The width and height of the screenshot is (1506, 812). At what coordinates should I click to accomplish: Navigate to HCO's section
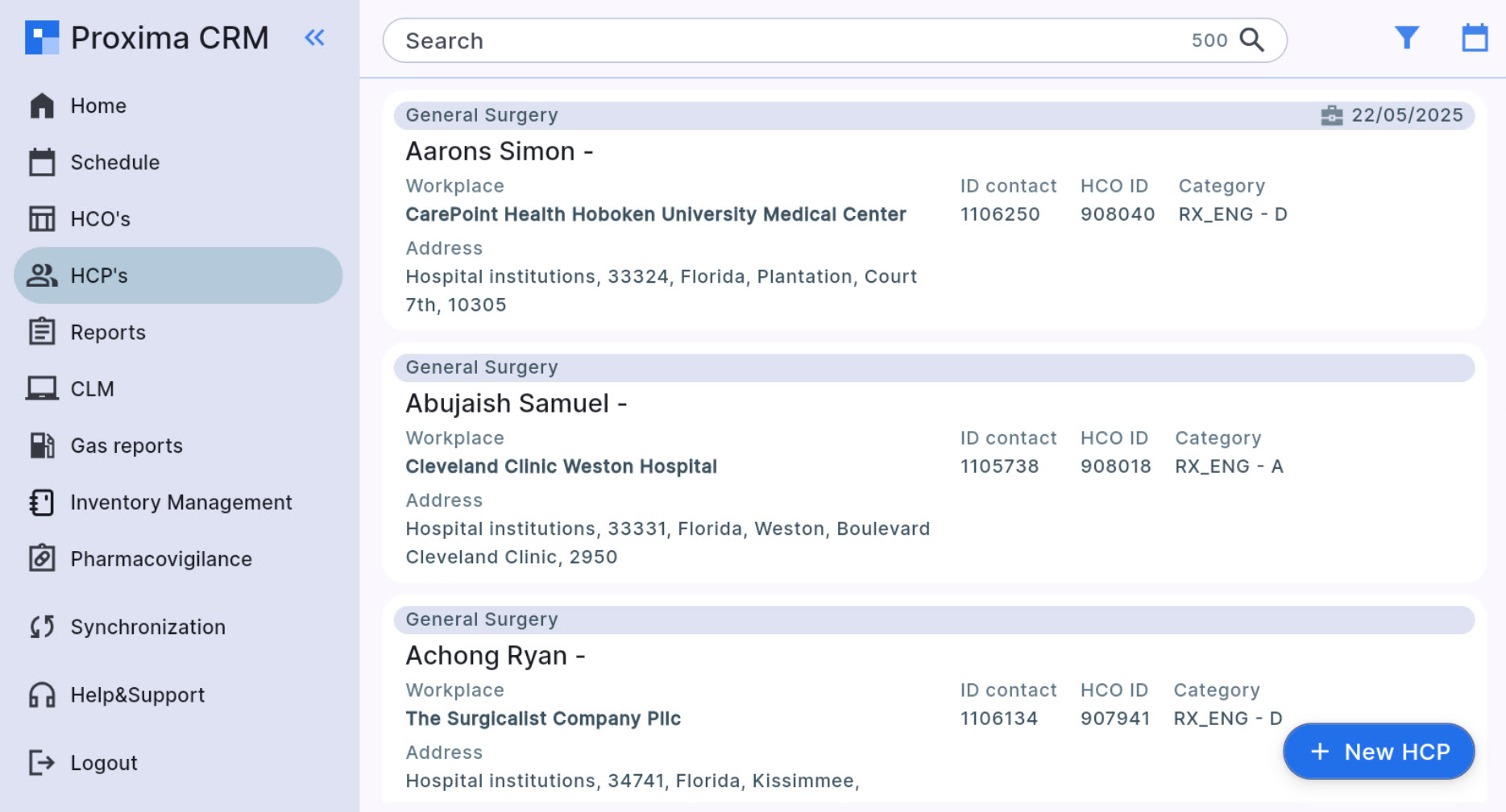point(100,218)
